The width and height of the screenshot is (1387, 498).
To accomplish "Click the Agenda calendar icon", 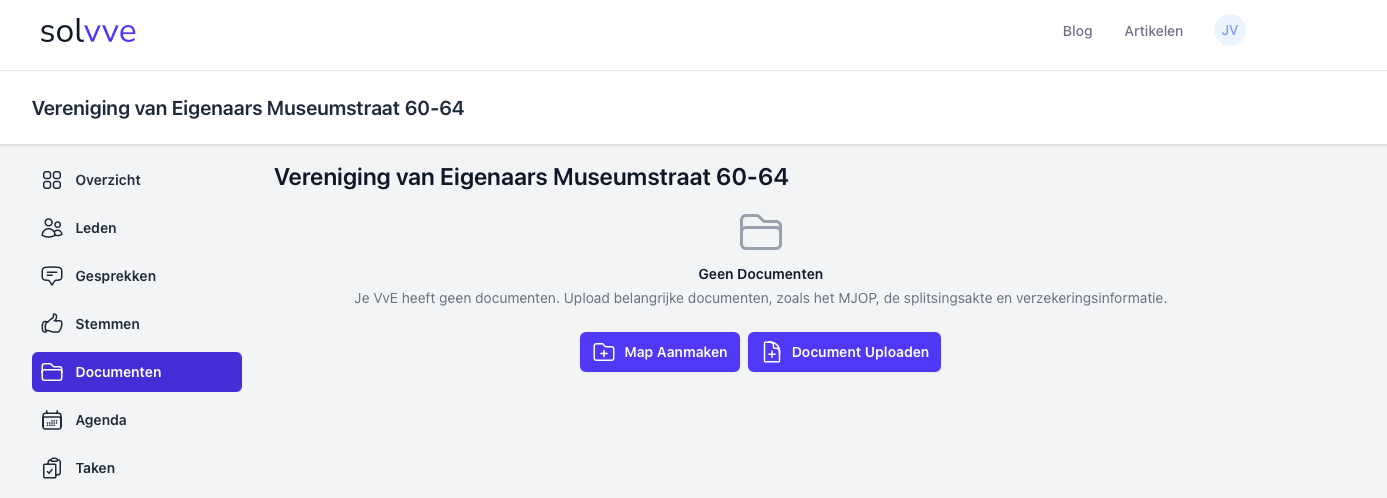I will [52, 420].
